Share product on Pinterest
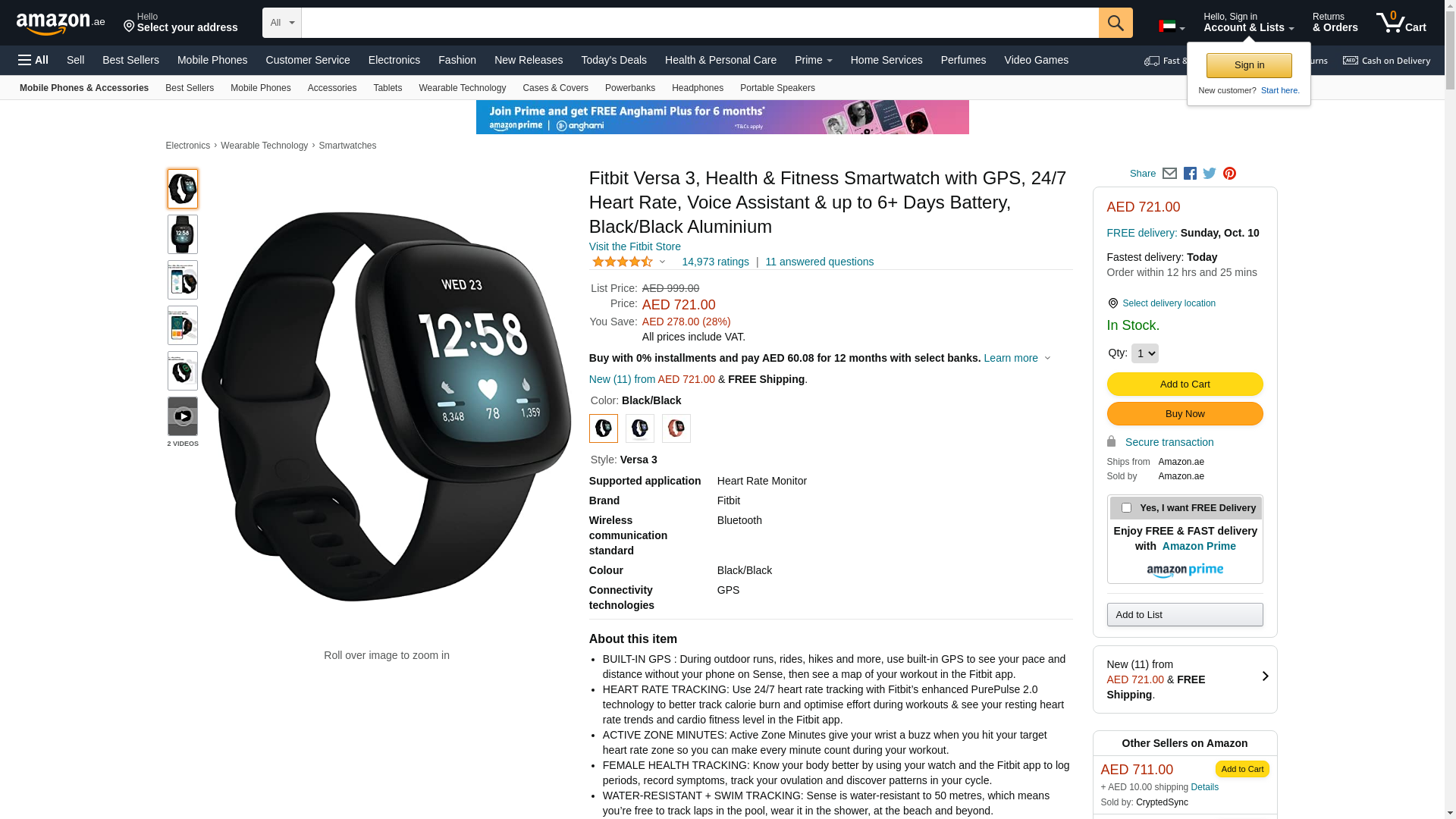This screenshot has width=1456, height=819. point(1229,174)
